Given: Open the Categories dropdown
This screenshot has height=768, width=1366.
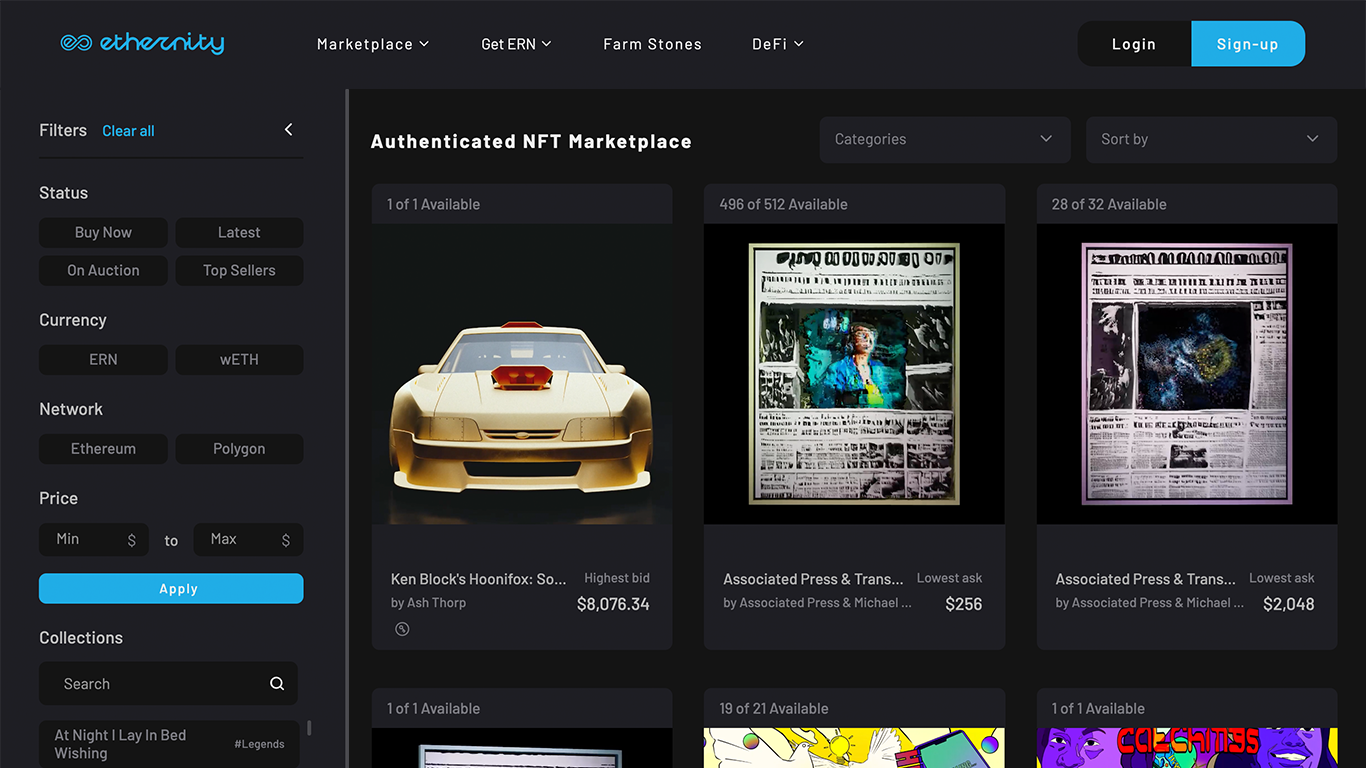Looking at the screenshot, I should point(945,140).
